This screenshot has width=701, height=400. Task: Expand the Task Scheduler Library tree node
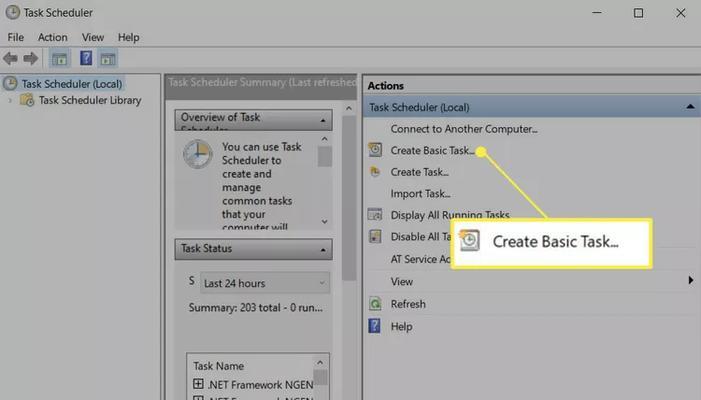click(x=10, y=100)
